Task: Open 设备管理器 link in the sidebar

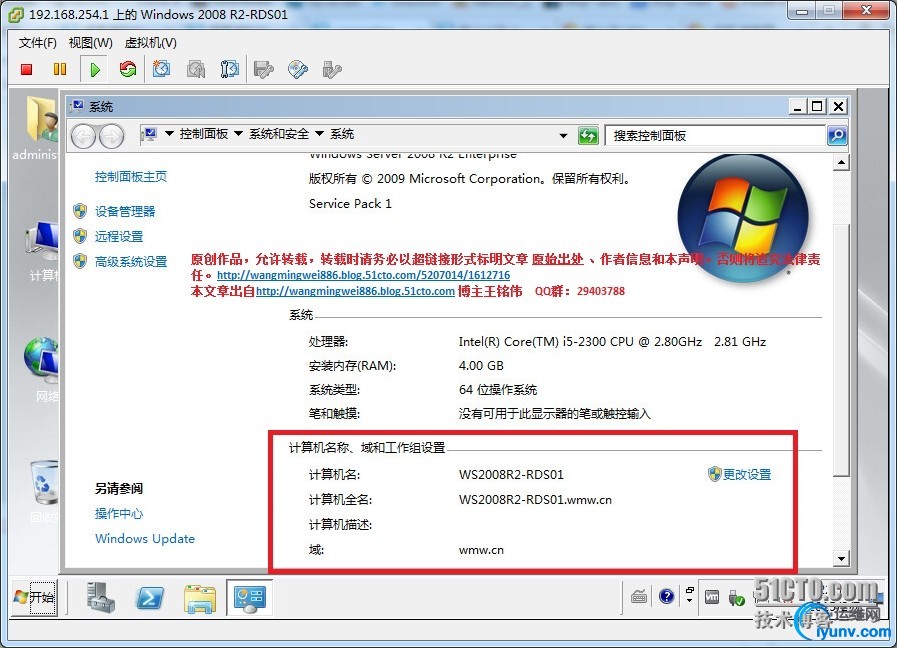Action: 125,212
